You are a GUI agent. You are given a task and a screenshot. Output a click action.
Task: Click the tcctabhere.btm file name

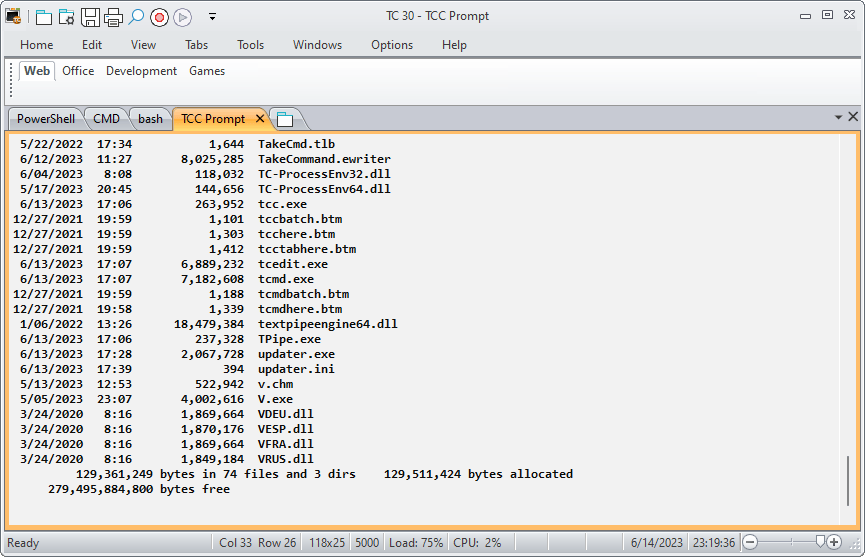coord(307,249)
